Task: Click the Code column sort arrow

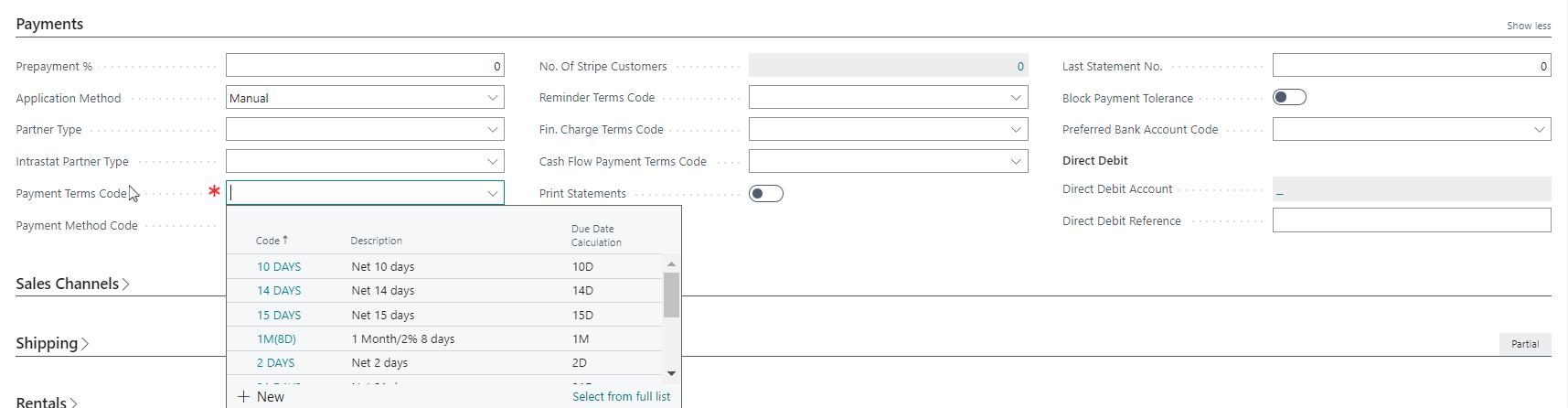Action: 285,240
